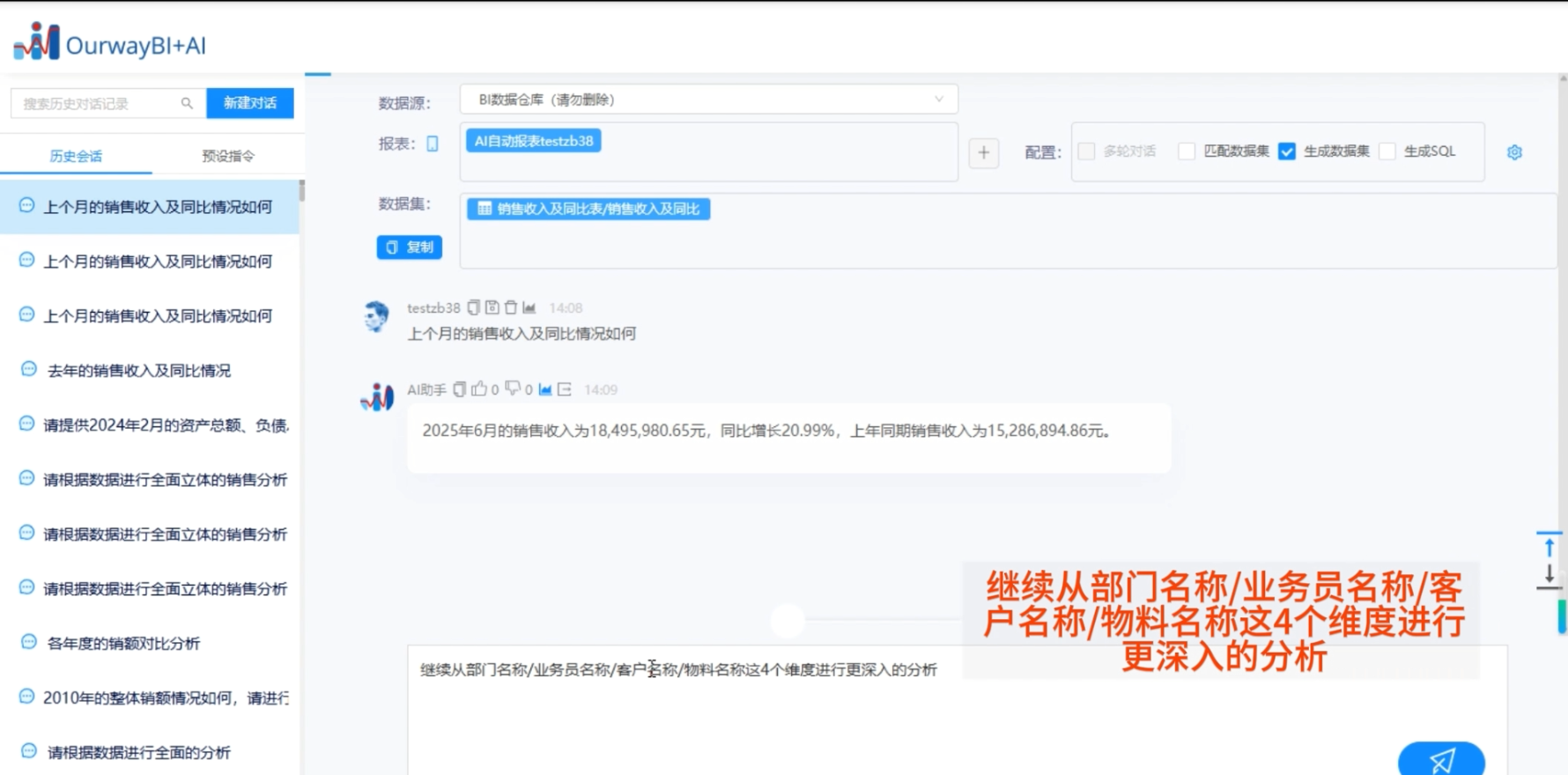The width and height of the screenshot is (1568, 775).
Task: Select the 销售收入及同比表/销售收入及同比 dataset tag
Action: point(588,209)
